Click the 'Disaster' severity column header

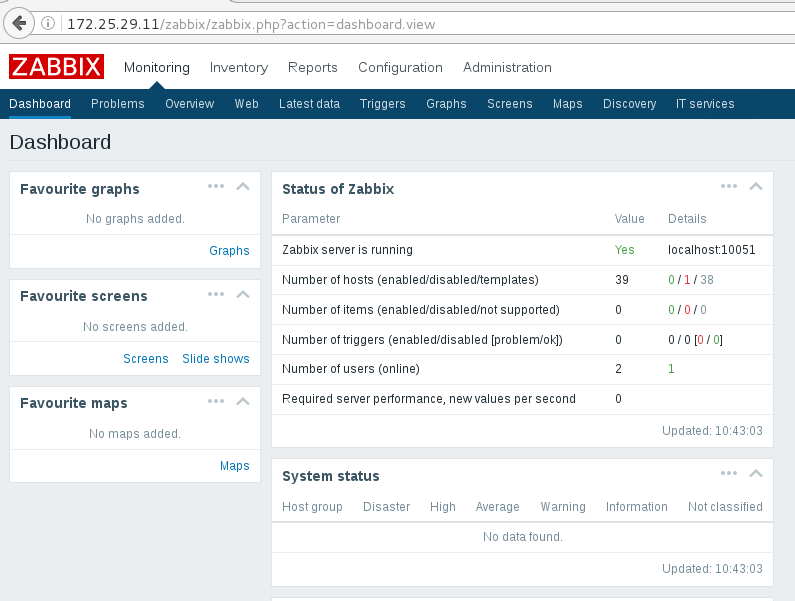click(386, 507)
